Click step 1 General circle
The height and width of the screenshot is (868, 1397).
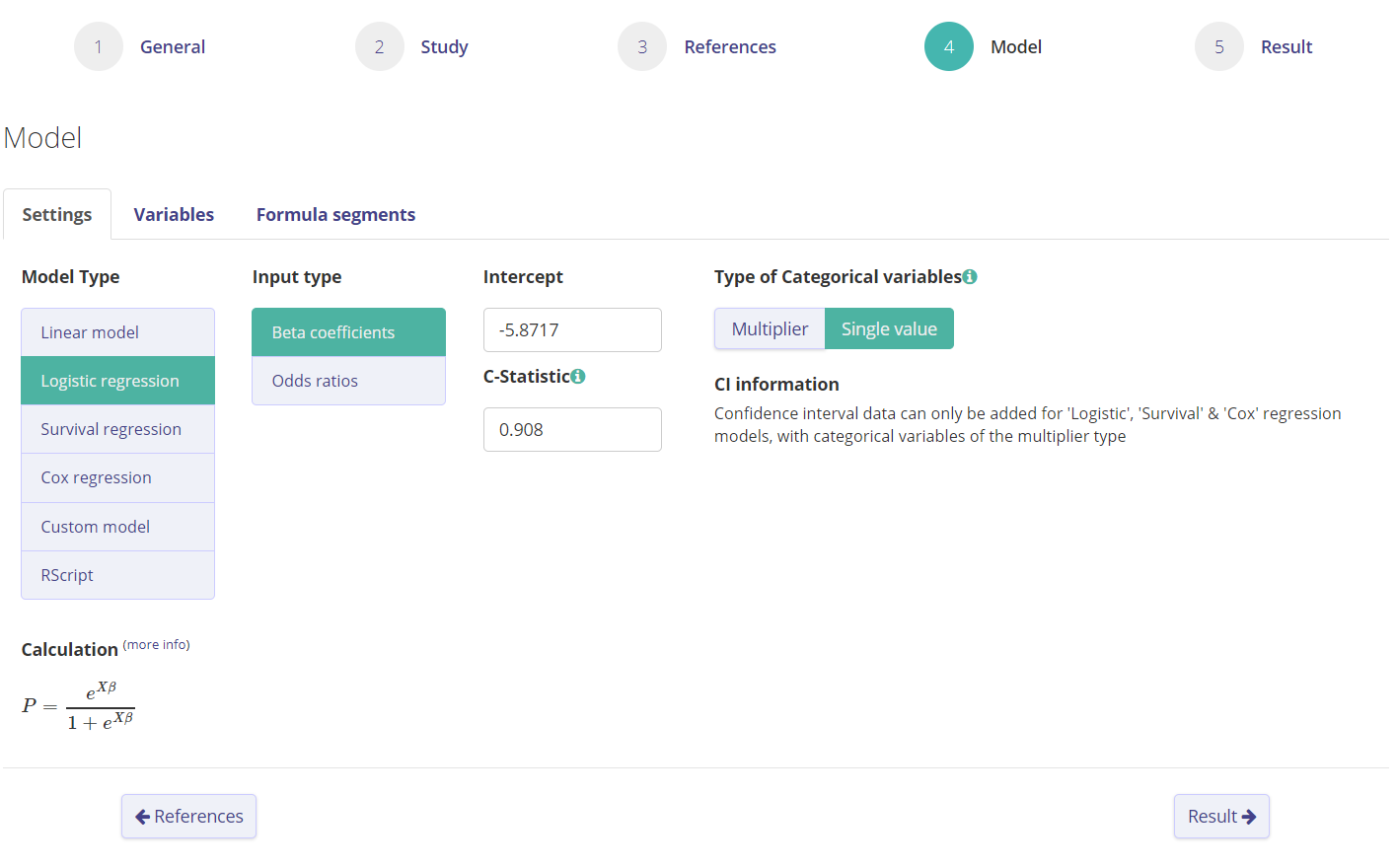[99, 46]
